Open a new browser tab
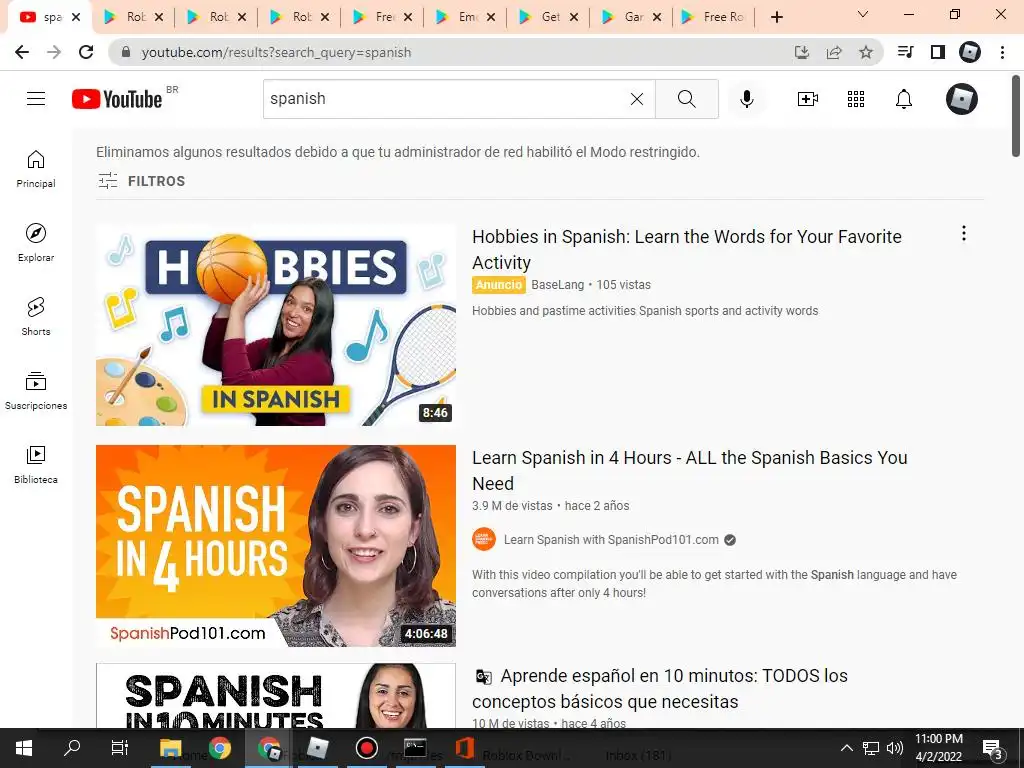The height and width of the screenshot is (768, 1024). coord(776,18)
